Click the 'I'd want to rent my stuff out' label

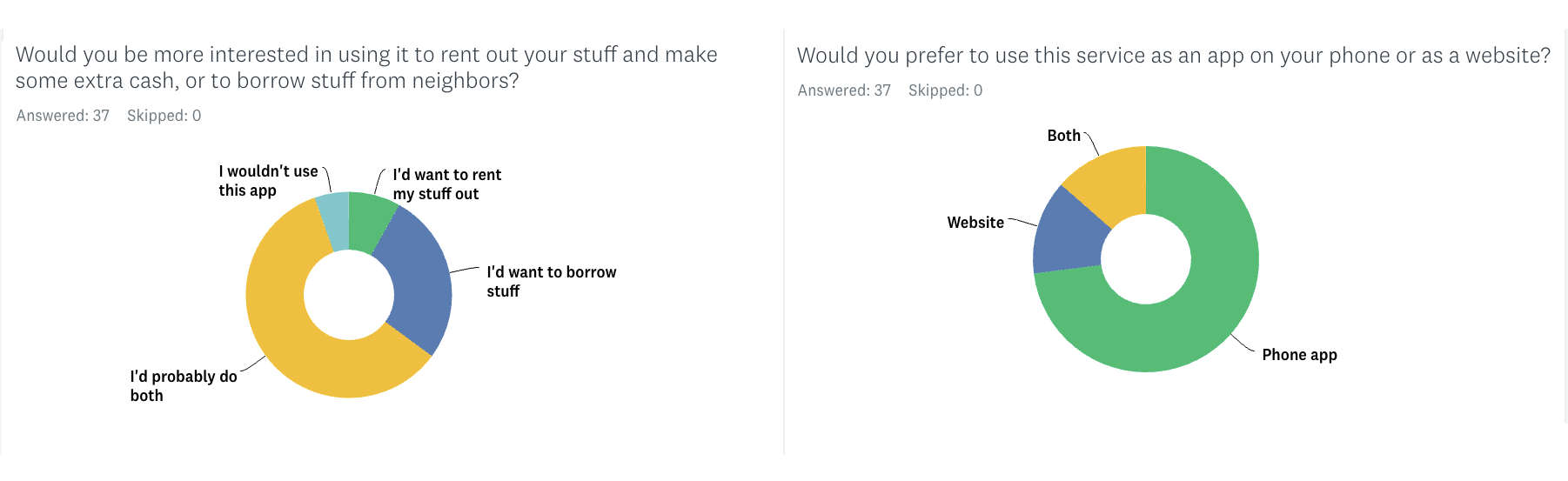click(x=446, y=184)
